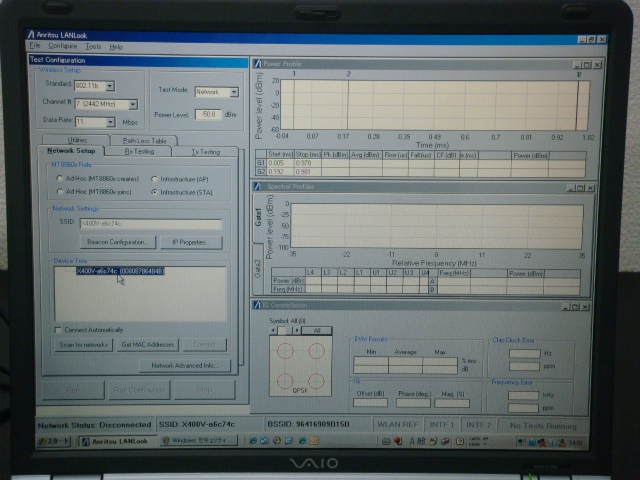Switch to the Tx Testing tab
640x480 pixels.
pyautogui.click(x=206, y=152)
